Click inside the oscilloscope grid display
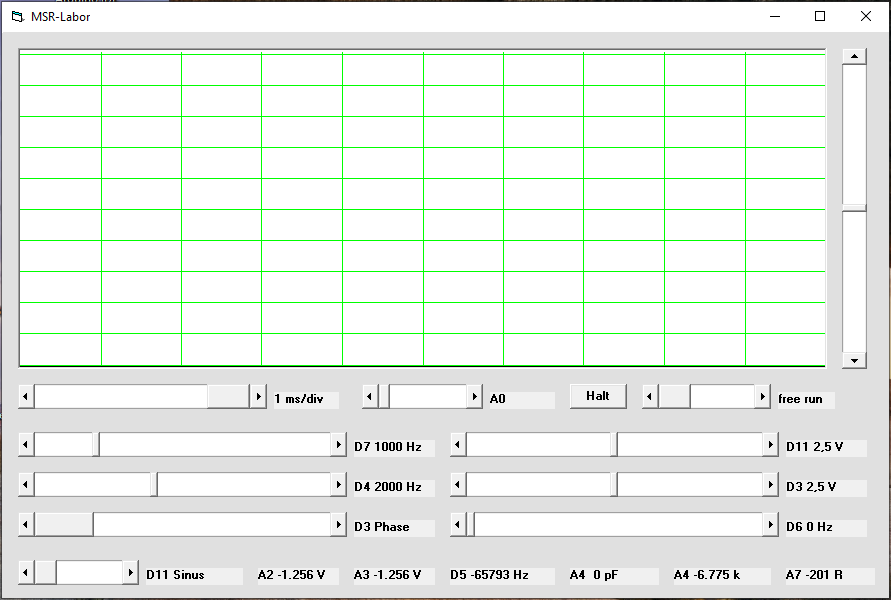Screen dimensions: 891x600 pyautogui.click(x=422, y=208)
